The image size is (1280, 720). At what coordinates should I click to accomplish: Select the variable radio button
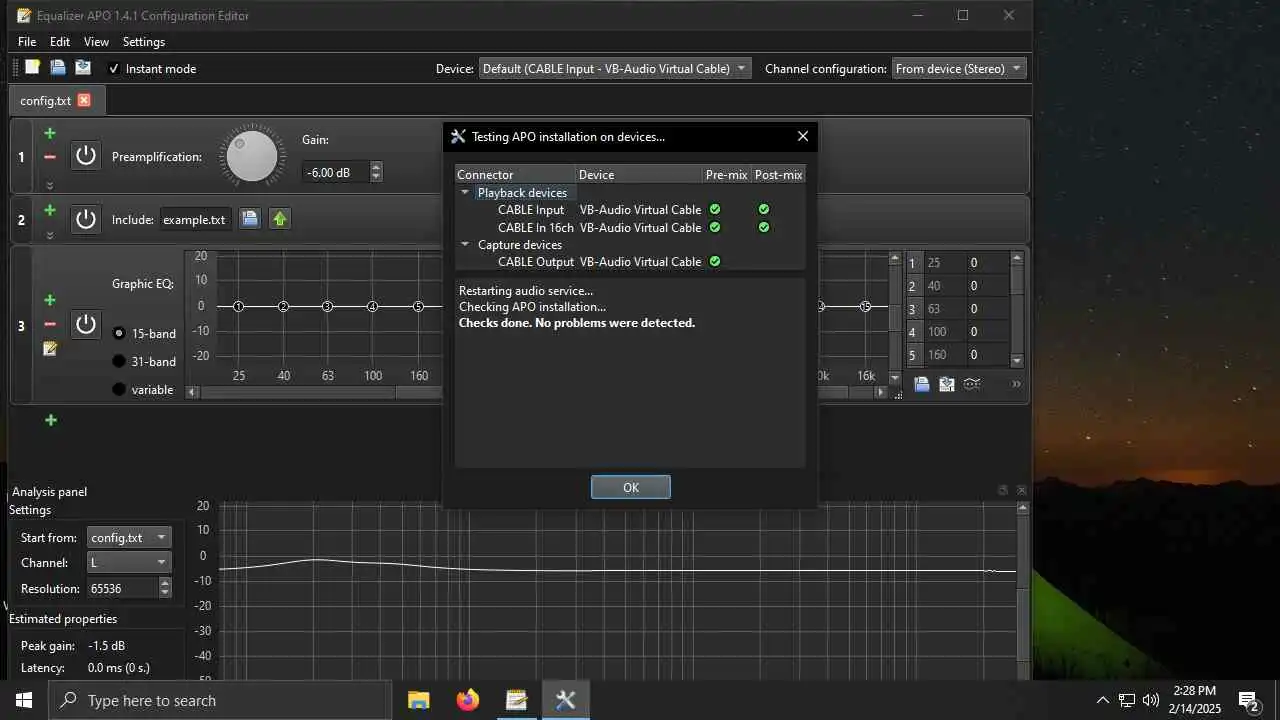(119, 389)
